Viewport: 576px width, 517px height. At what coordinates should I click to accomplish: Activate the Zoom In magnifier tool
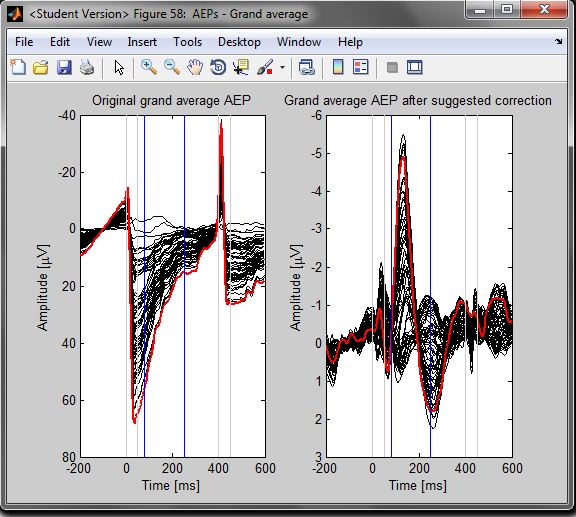coord(149,68)
